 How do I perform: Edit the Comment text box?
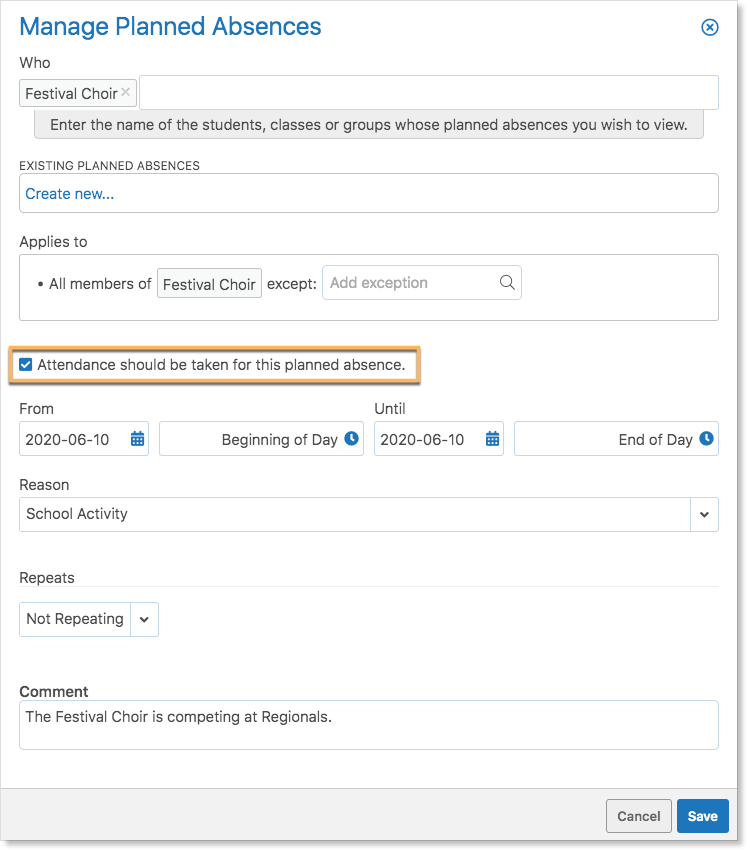click(369, 725)
